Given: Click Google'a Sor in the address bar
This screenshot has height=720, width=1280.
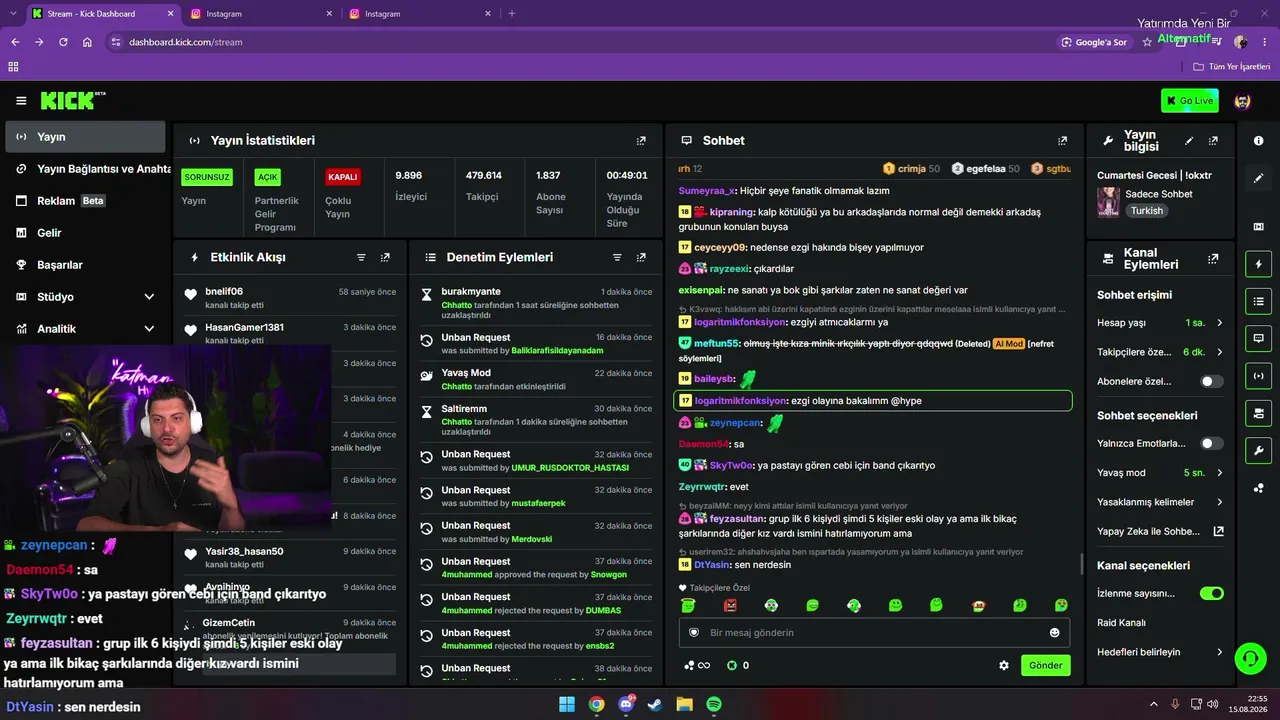Looking at the screenshot, I should coord(1094,42).
